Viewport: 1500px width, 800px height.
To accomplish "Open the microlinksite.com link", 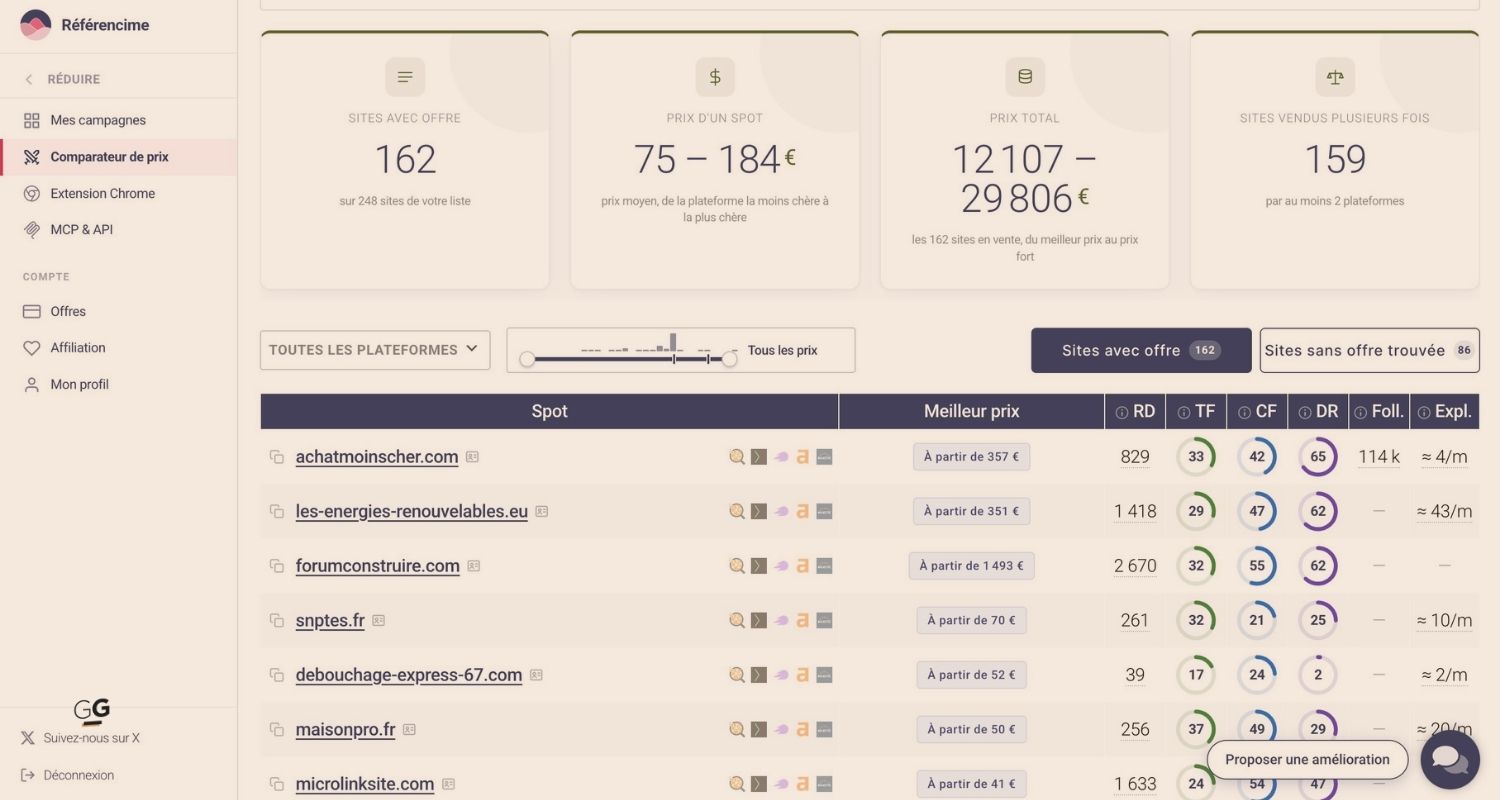I will click(x=365, y=784).
